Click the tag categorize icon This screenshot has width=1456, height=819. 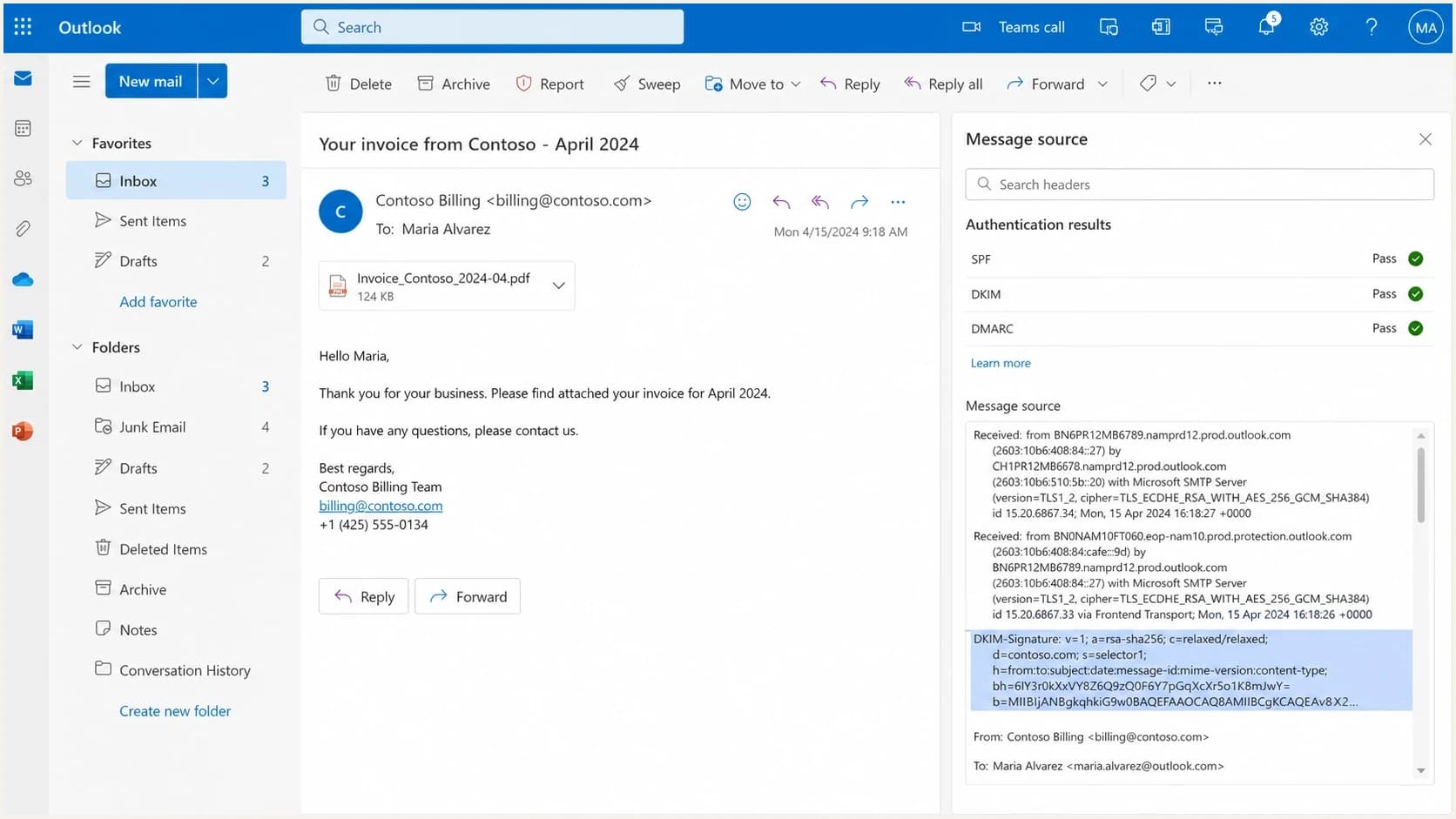pos(1148,84)
